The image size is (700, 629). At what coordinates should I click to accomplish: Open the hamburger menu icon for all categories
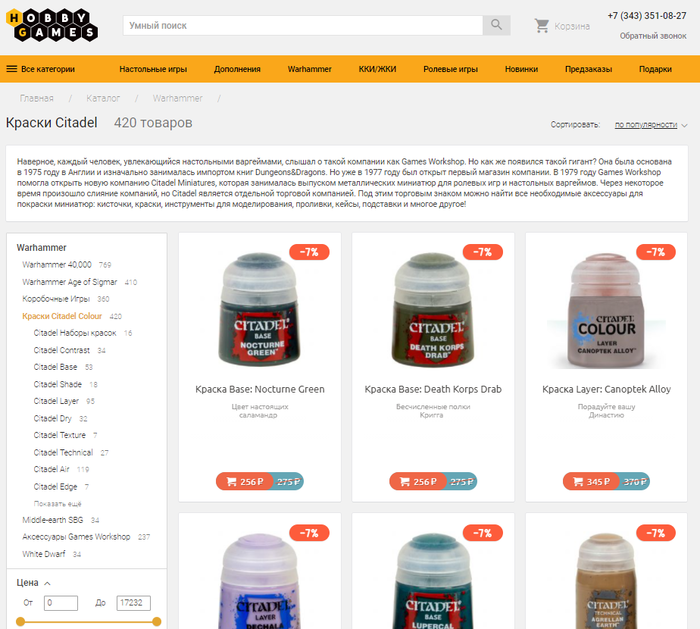[12, 69]
